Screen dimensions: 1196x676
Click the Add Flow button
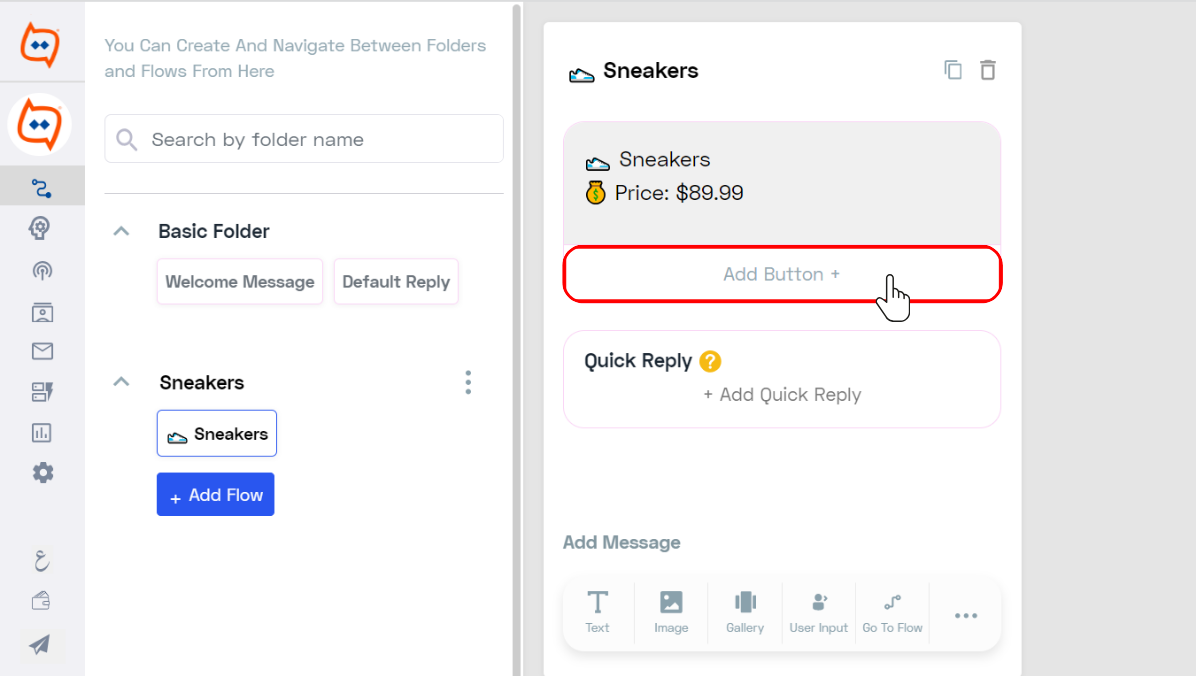tap(215, 494)
